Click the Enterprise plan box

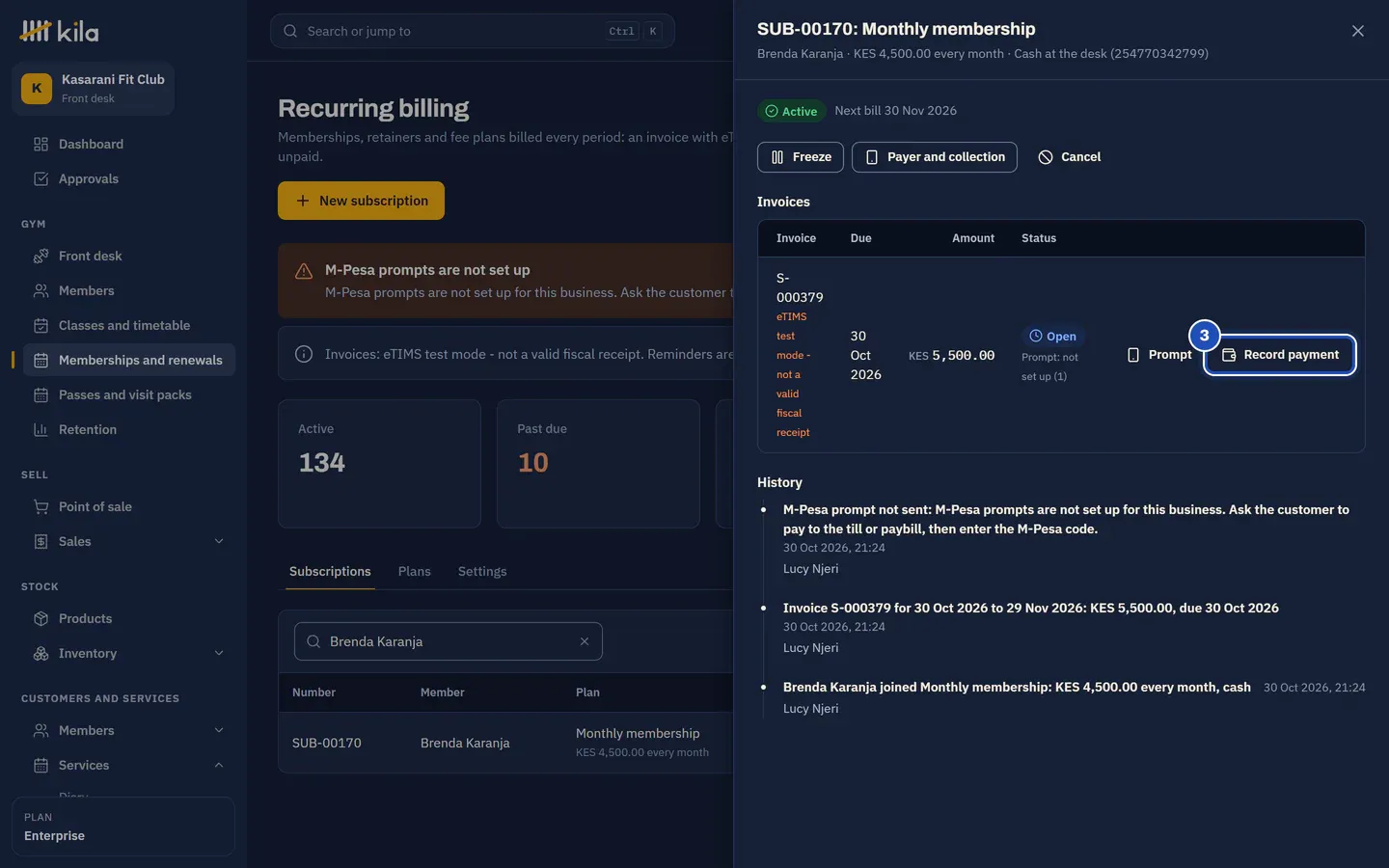click(123, 827)
